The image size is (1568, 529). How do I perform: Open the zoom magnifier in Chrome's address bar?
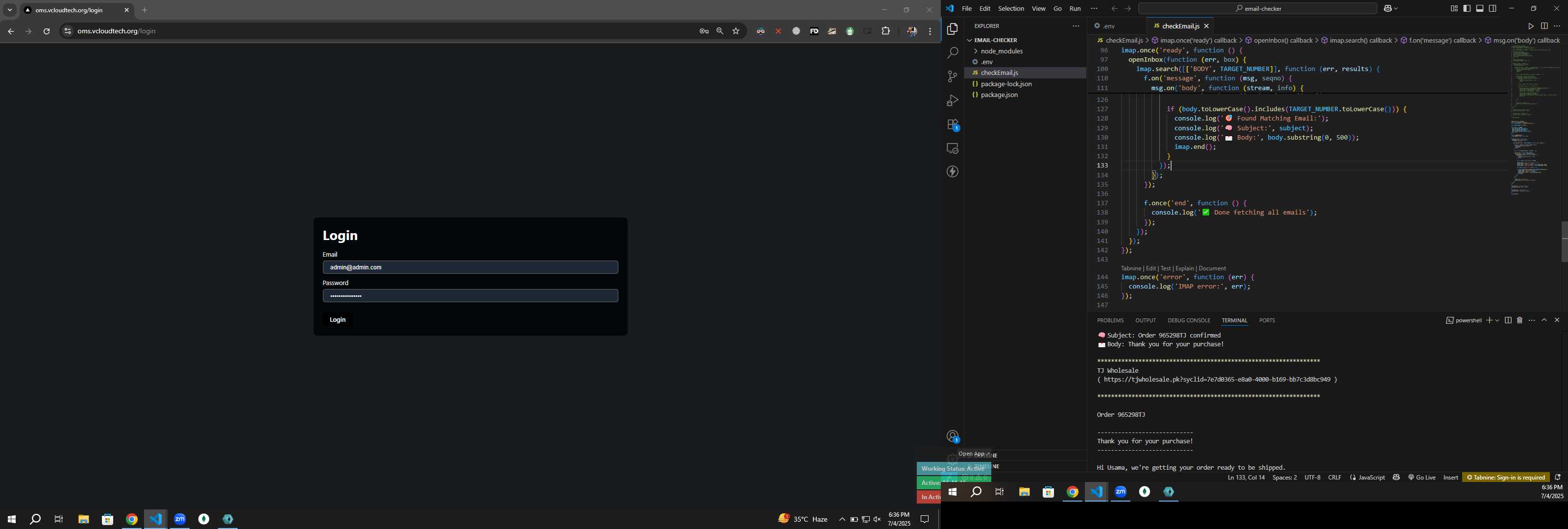pos(720,31)
